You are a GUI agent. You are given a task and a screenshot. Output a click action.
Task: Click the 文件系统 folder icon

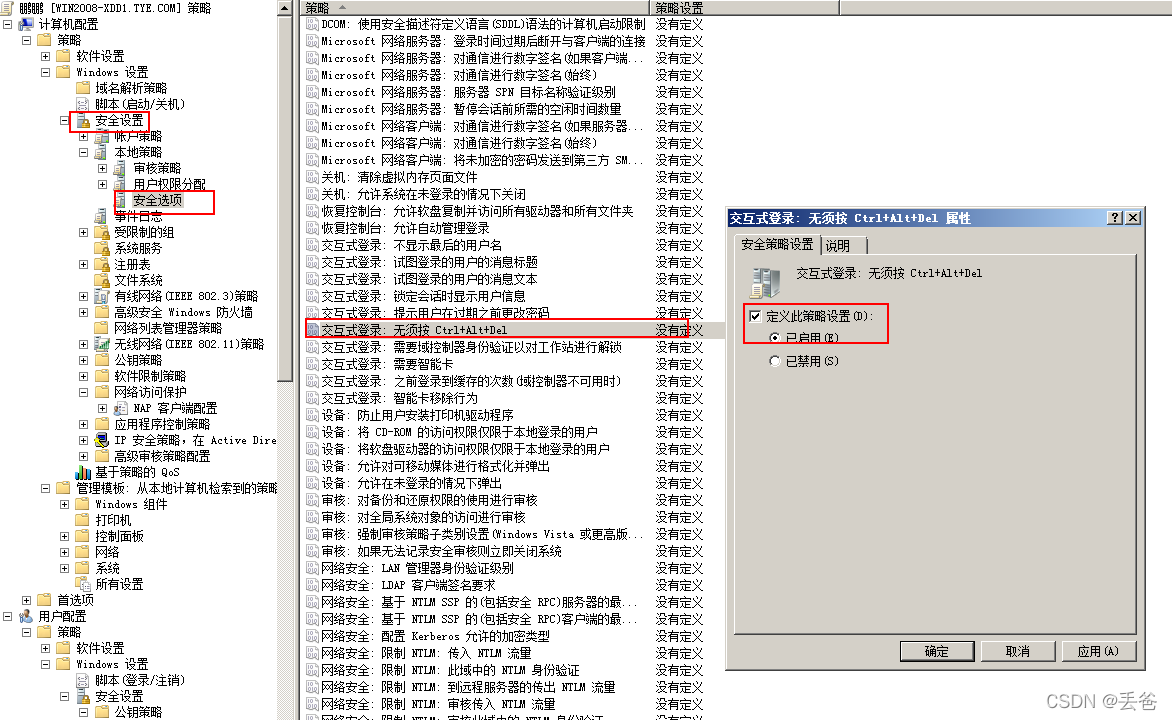click(x=102, y=280)
